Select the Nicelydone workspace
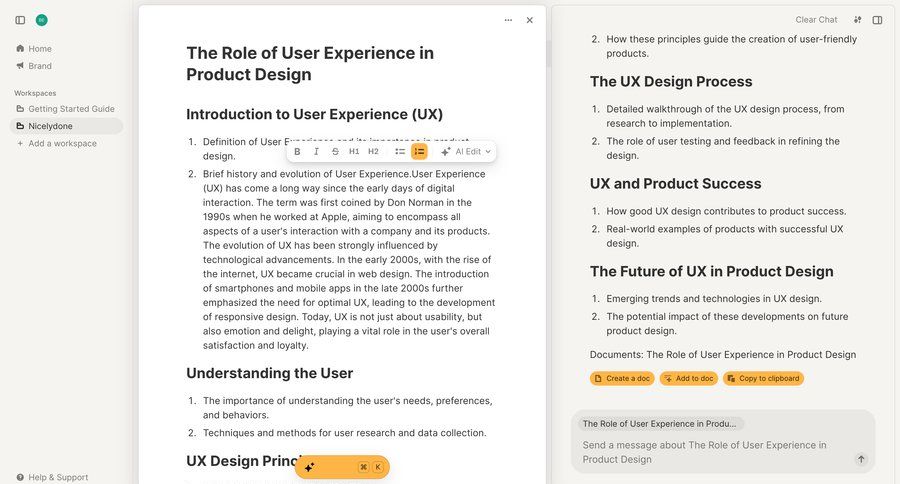 pos(66,126)
